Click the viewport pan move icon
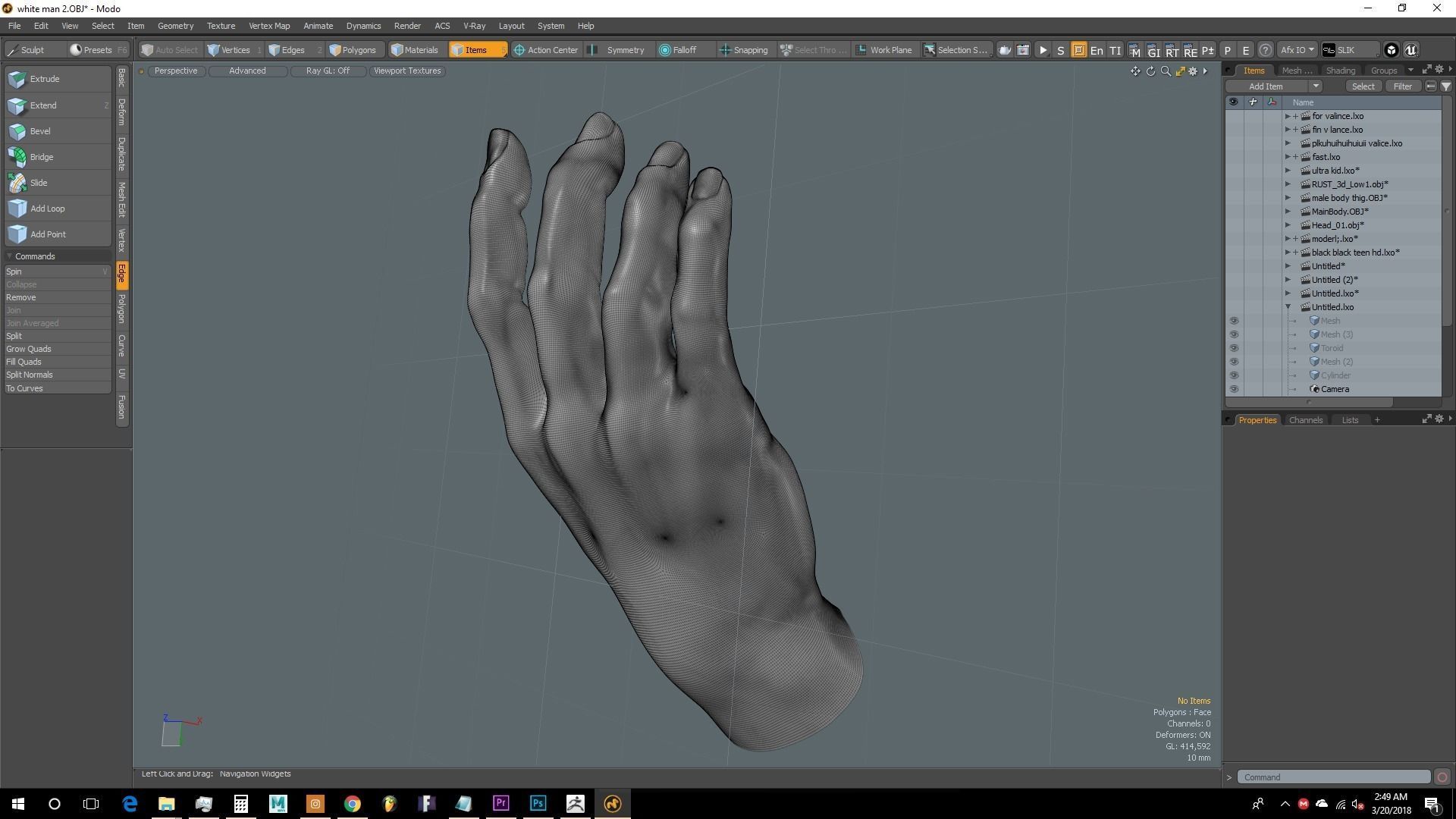Image resolution: width=1456 pixels, height=819 pixels. click(x=1135, y=71)
